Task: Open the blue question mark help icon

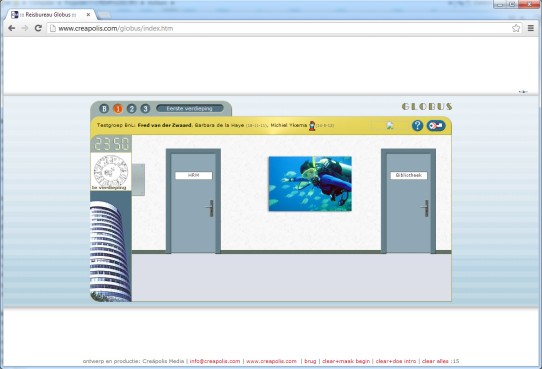Action: (417, 125)
